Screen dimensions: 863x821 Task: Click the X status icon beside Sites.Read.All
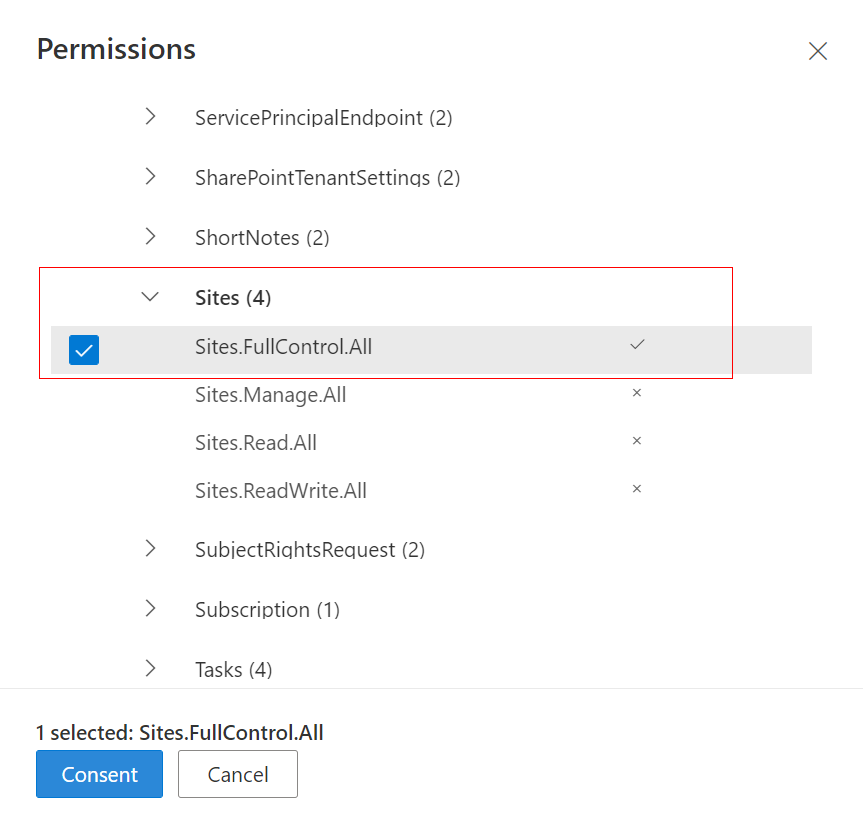[x=637, y=441]
